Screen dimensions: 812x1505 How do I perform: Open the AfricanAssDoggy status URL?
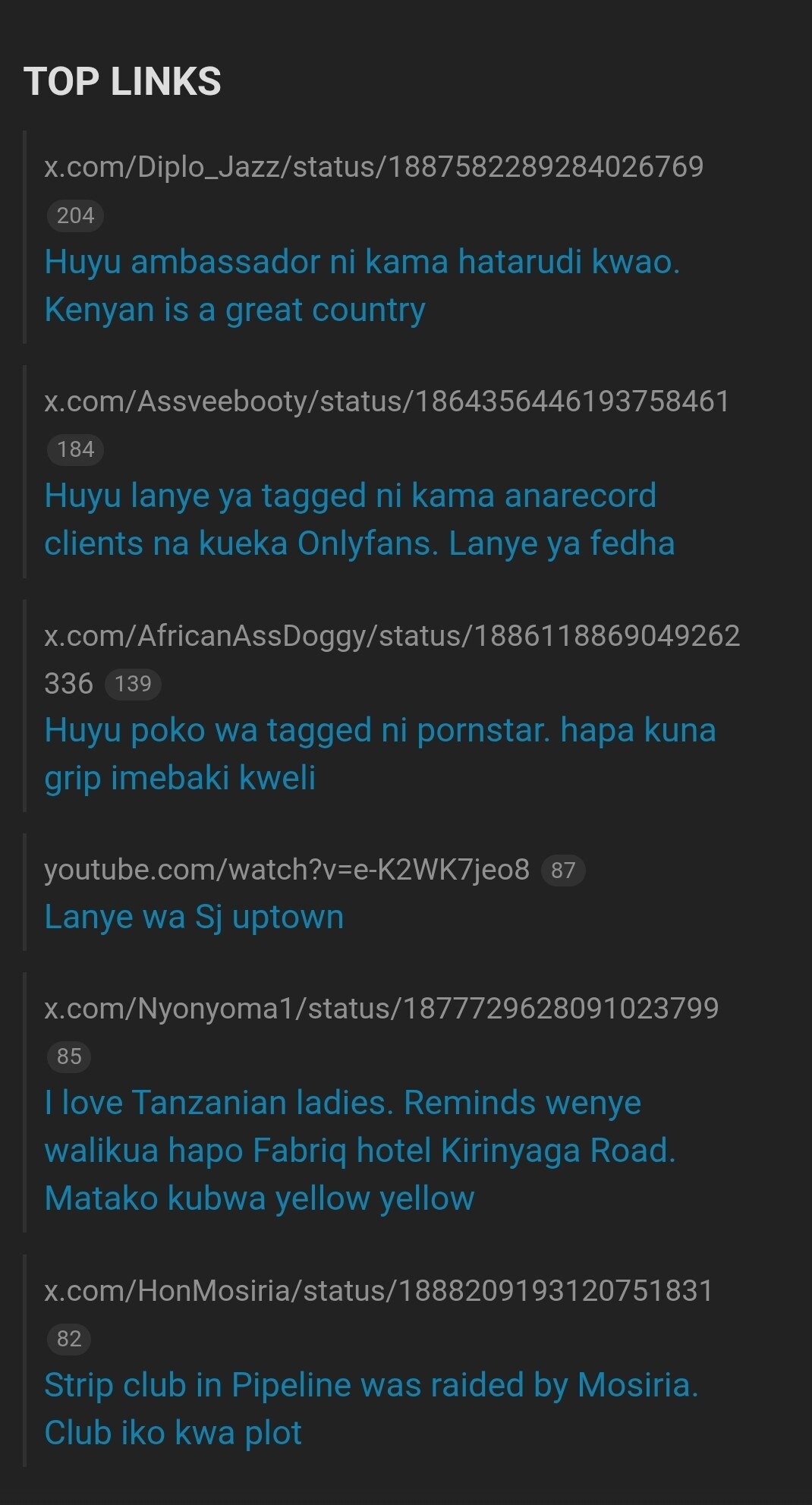[x=392, y=659]
